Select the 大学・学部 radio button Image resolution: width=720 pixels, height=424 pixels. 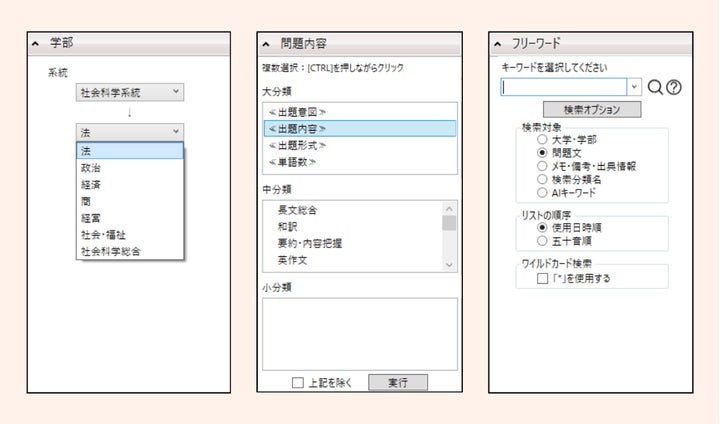(x=542, y=139)
